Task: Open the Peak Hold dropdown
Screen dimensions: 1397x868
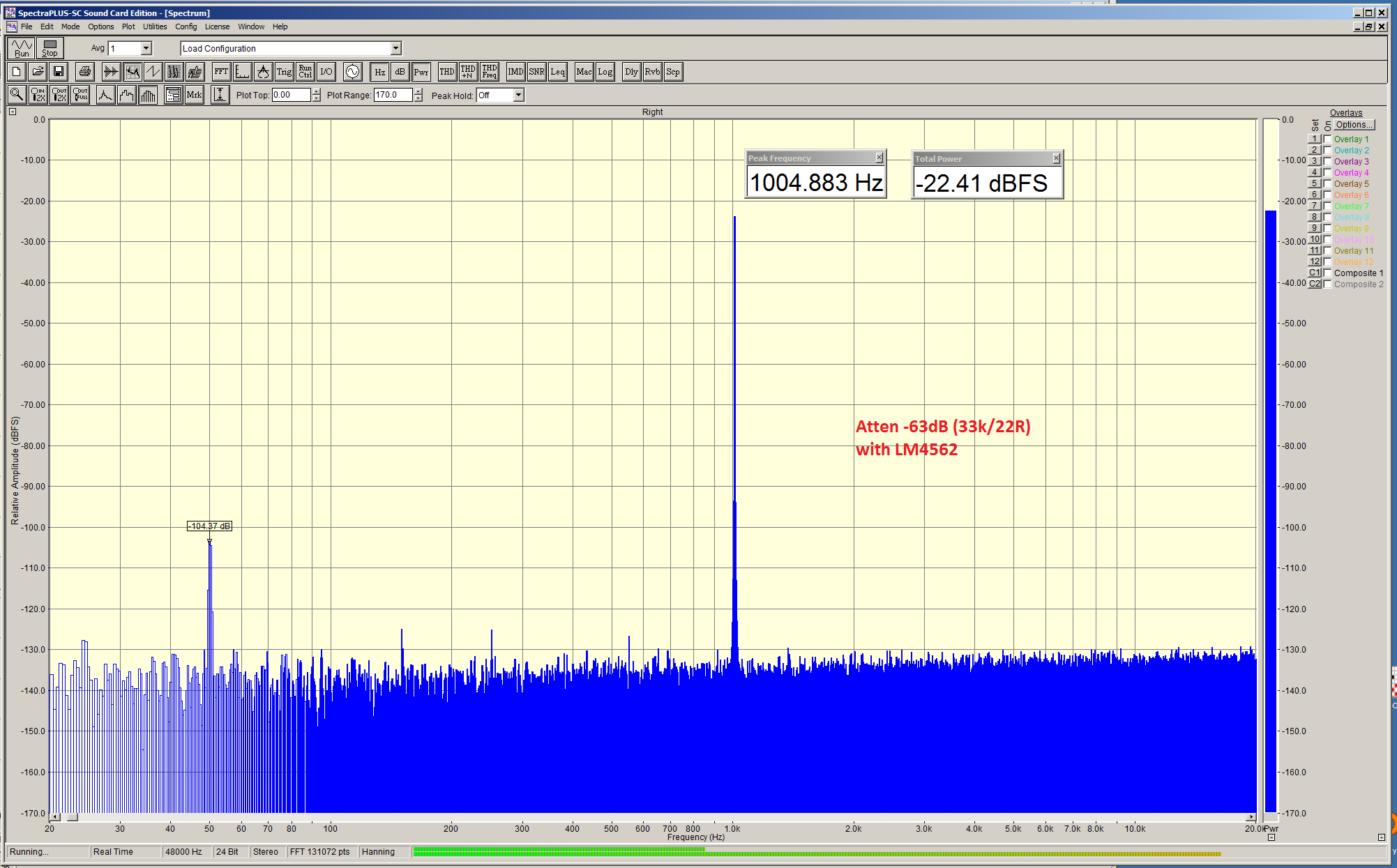Action: tap(518, 96)
